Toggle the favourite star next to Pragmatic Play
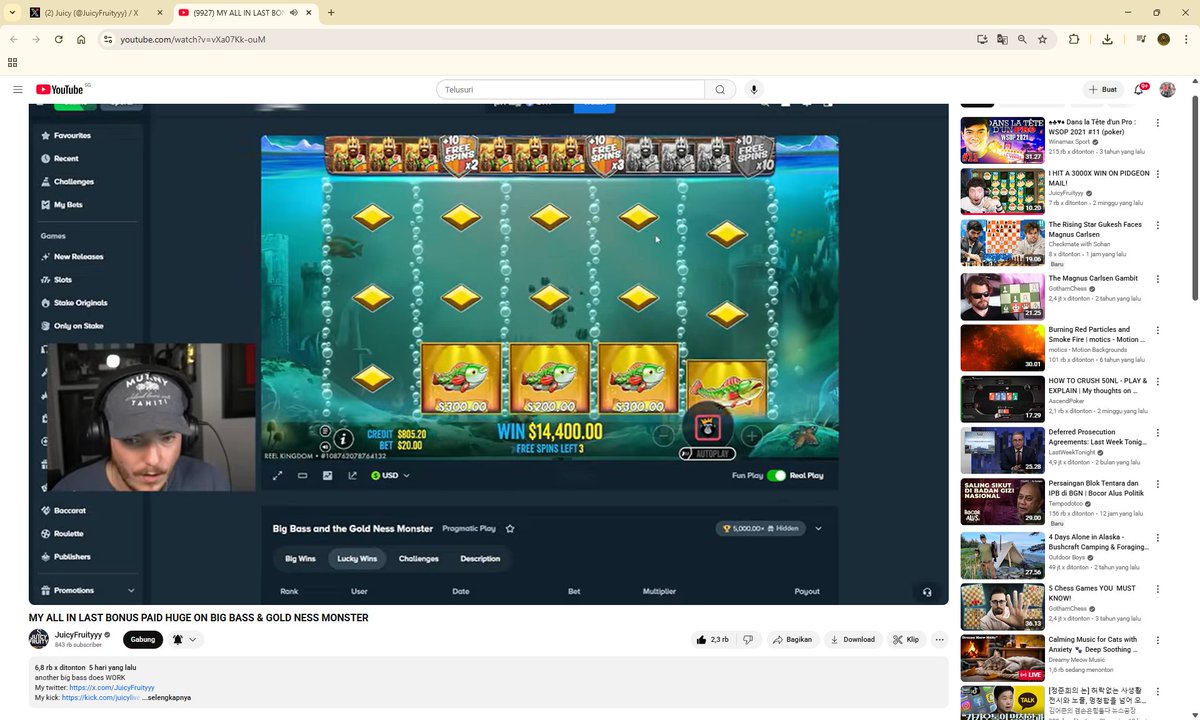This screenshot has width=1200, height=720. point(510,528)
